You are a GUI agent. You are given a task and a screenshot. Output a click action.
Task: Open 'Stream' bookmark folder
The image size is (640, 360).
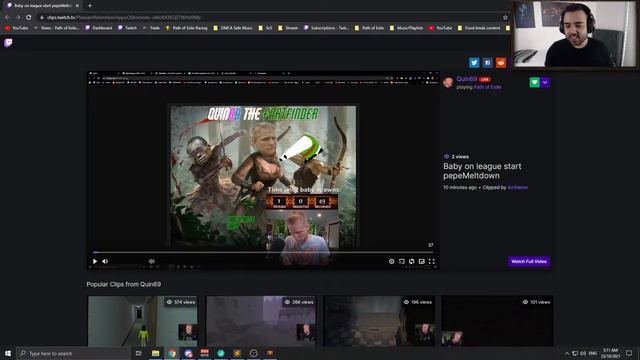(288, 28)
